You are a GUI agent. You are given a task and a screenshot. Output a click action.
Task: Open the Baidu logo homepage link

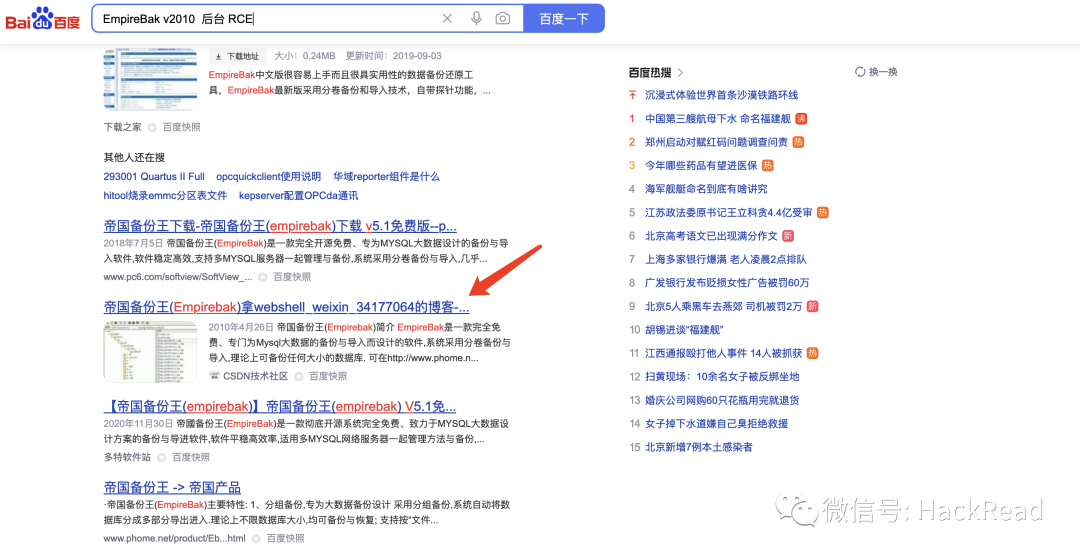click(x=43, y=19)
